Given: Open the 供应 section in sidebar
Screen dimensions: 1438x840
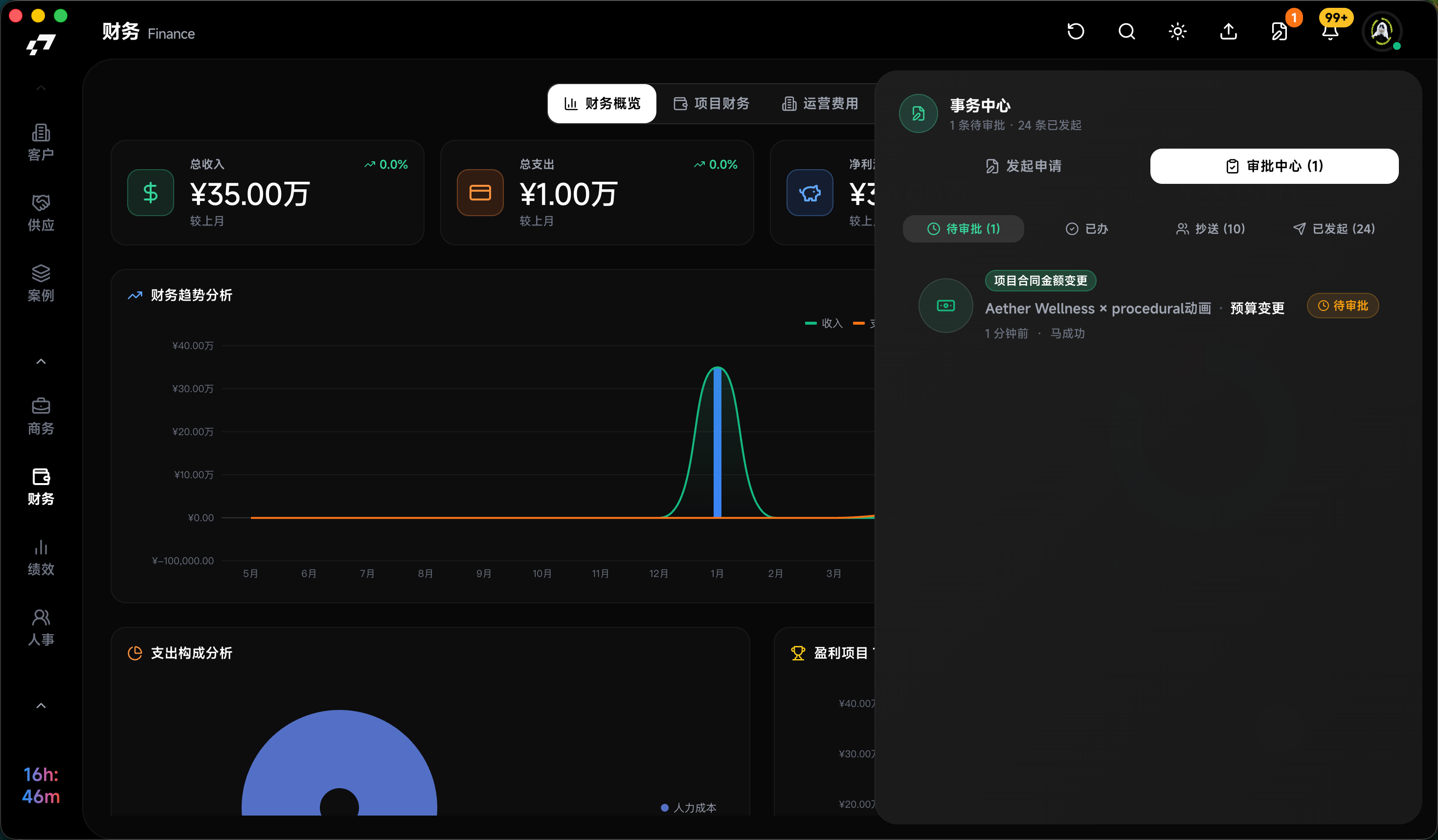Looking at the screenshot, I should [x=41, y=213].
